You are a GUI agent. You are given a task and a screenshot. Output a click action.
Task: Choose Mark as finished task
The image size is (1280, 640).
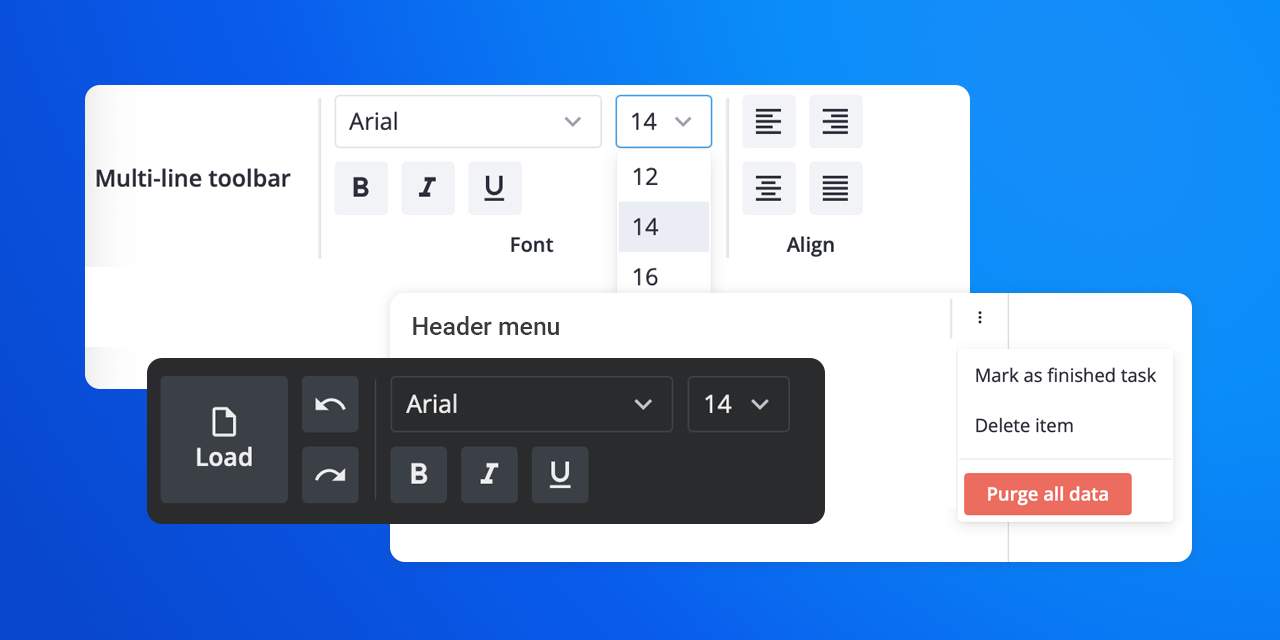click(x=1065, y=376)
